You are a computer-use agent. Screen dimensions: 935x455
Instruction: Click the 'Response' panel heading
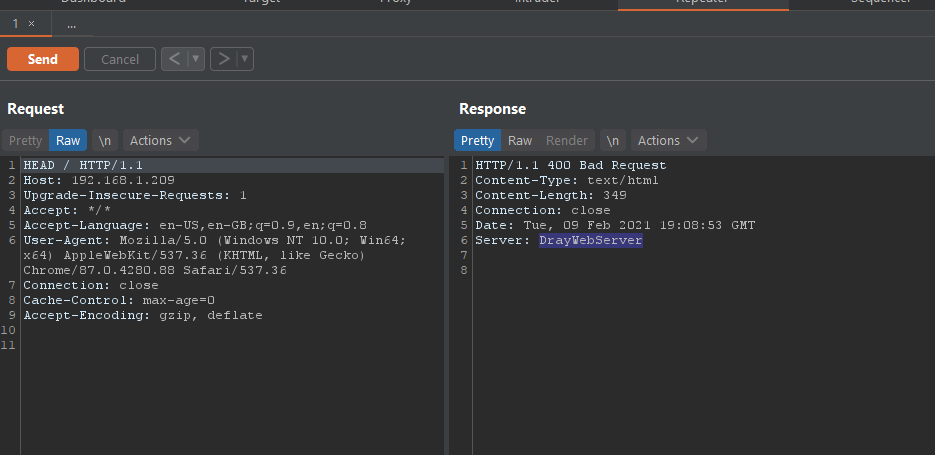coord(493,109)
